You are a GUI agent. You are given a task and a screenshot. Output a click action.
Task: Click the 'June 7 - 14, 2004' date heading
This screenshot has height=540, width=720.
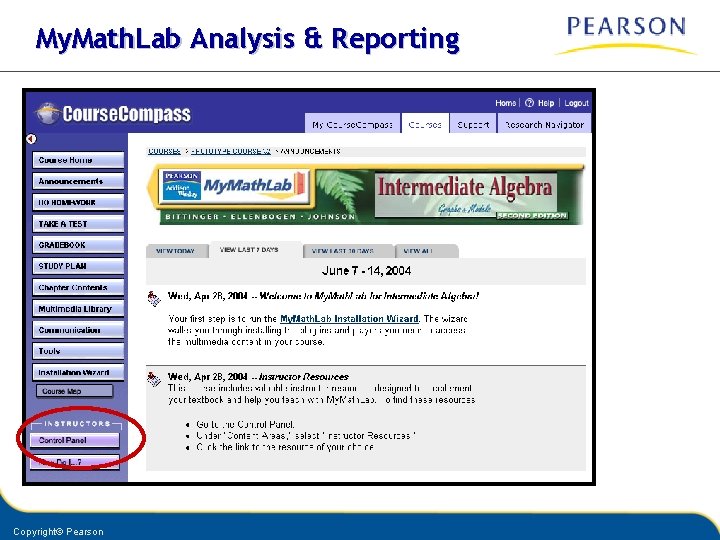[x=366, y=270]
